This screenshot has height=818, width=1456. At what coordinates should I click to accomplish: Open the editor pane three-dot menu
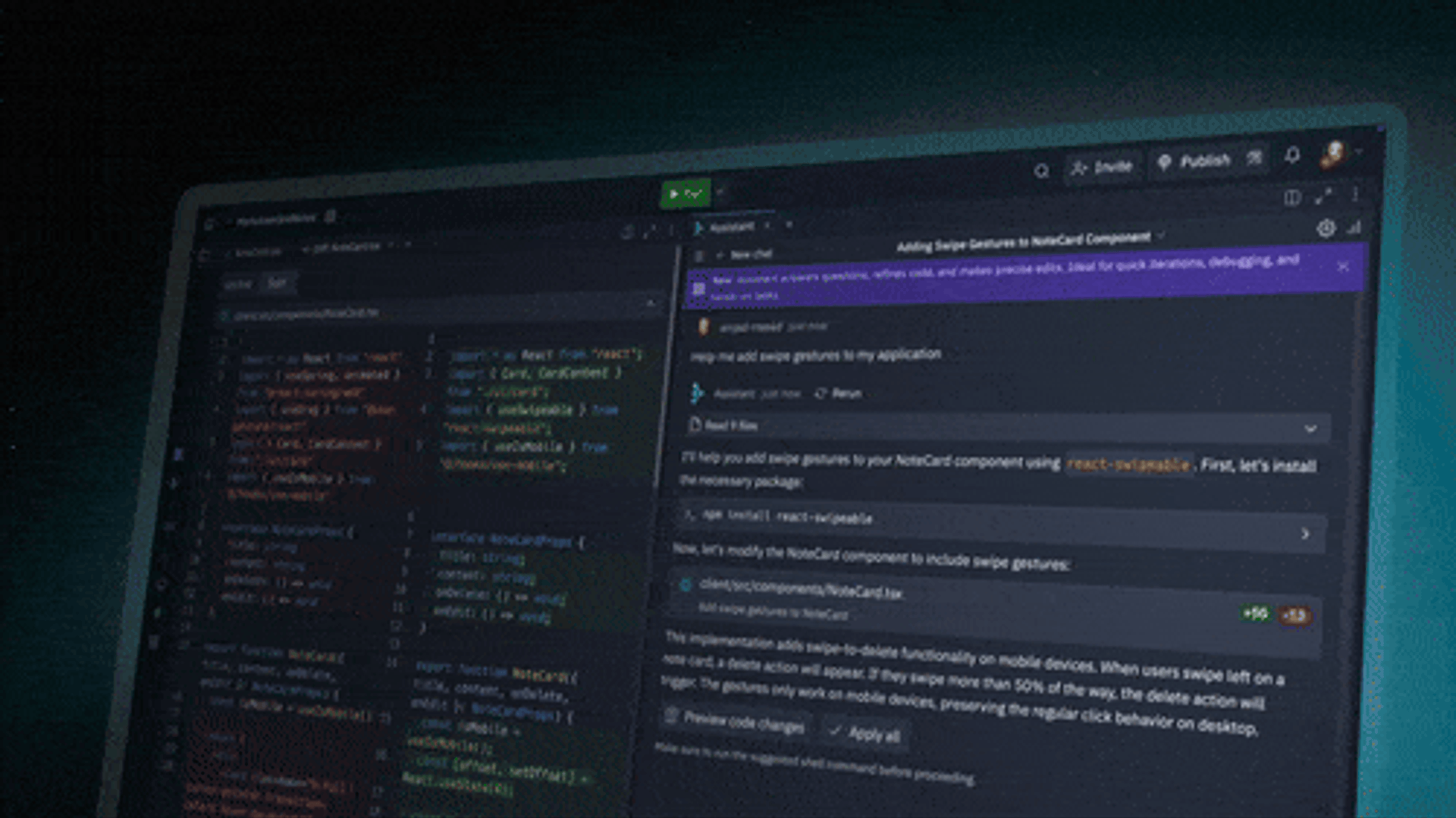point(672,230)
